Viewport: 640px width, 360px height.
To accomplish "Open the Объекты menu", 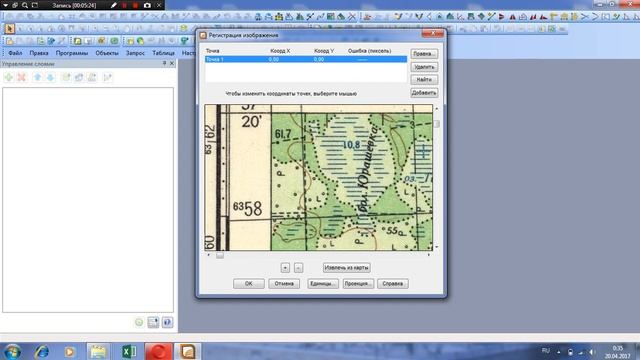I will tap(107, 53).
